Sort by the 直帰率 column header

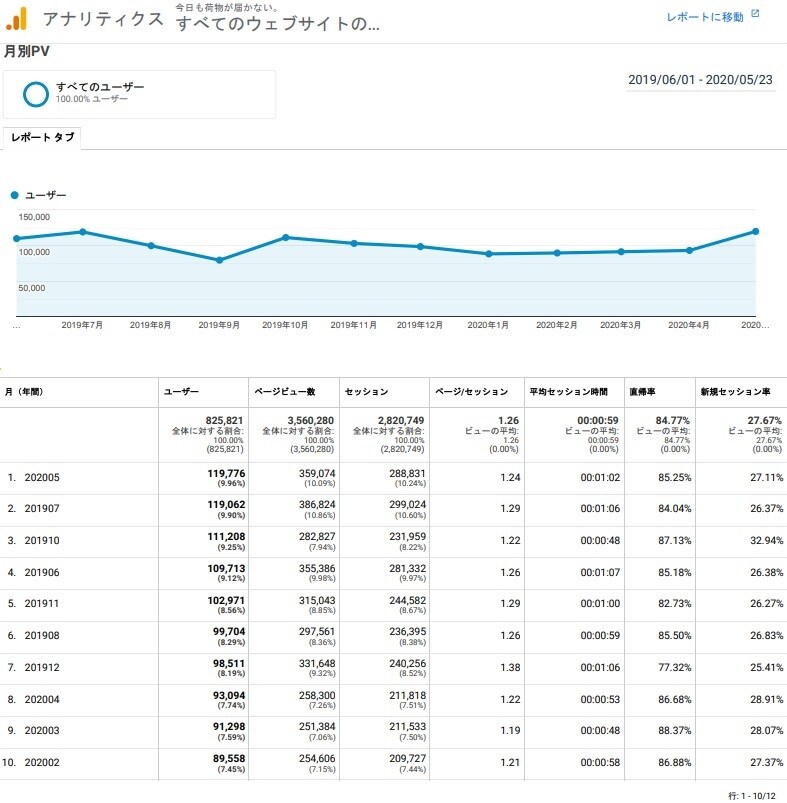642,392
